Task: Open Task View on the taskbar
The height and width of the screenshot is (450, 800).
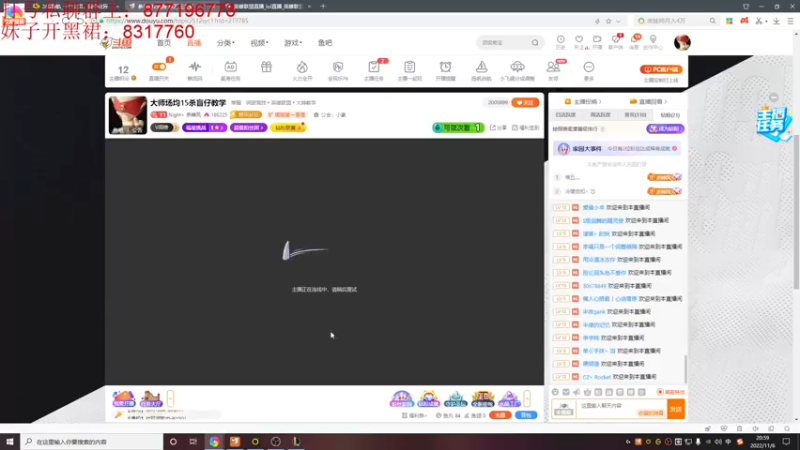Action: tap(193, 441)
